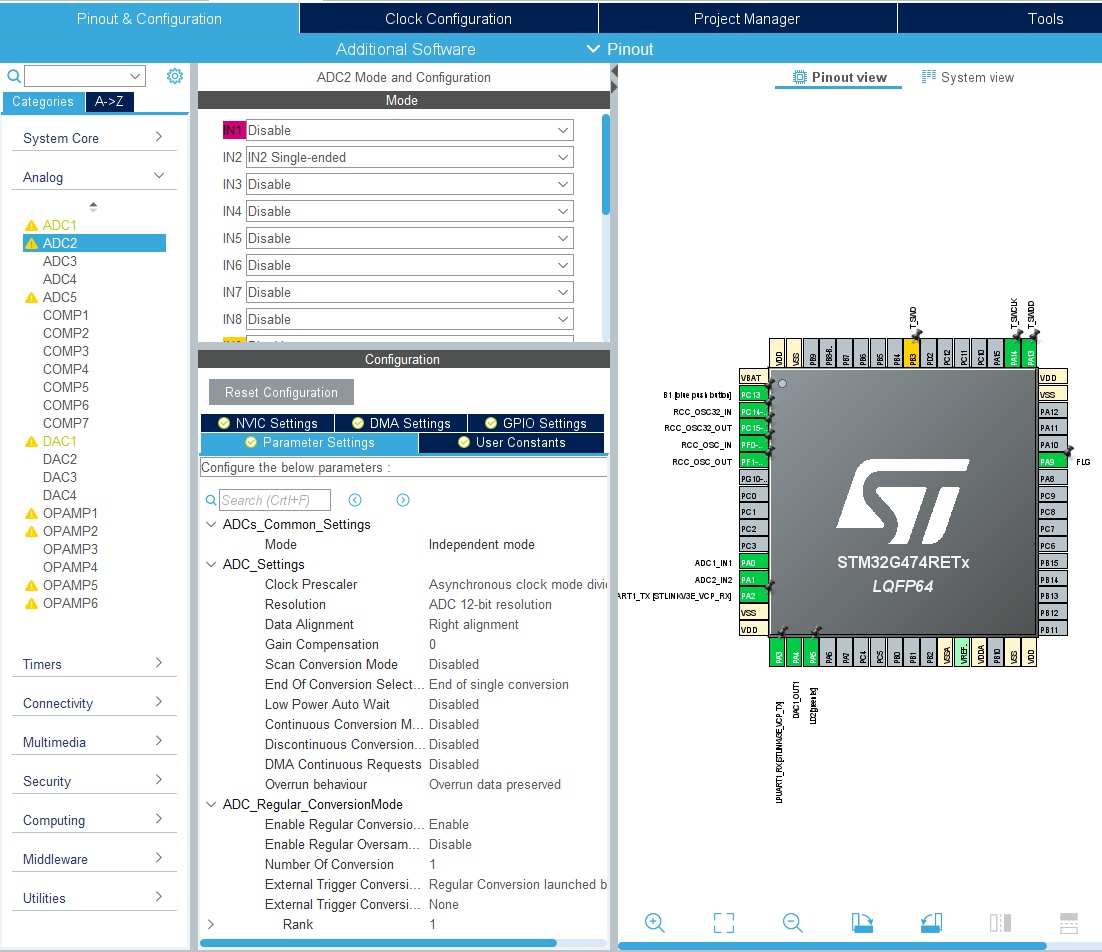Go to next parameter search result arrow
The width and height of the screenshot is (1102, 952).
pyautogui.click(x=403, y=500)
